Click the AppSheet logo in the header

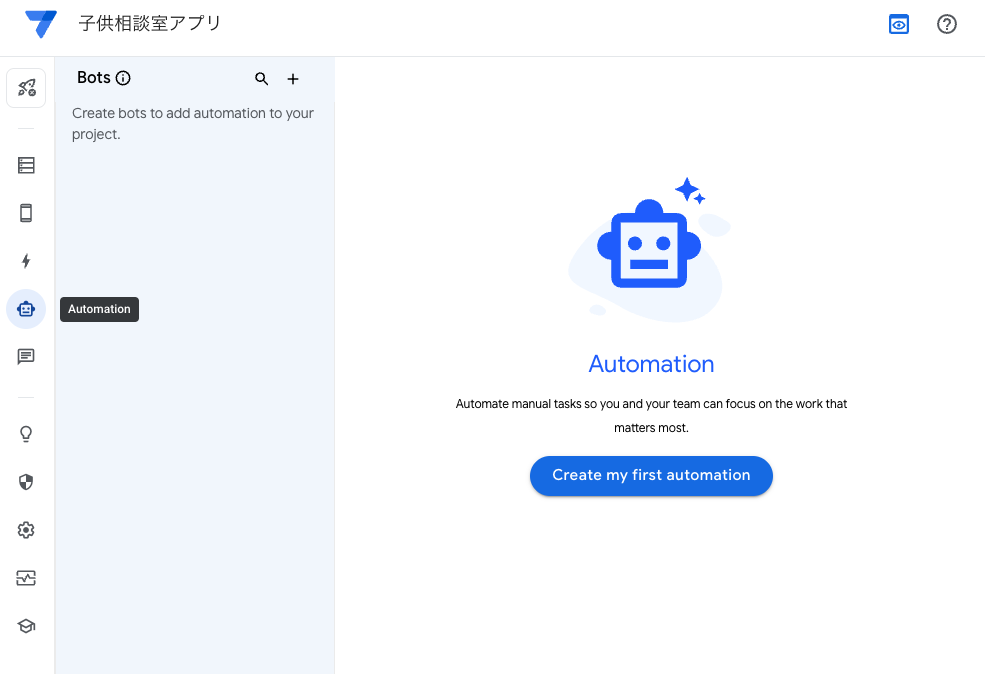tap(40, 23)
